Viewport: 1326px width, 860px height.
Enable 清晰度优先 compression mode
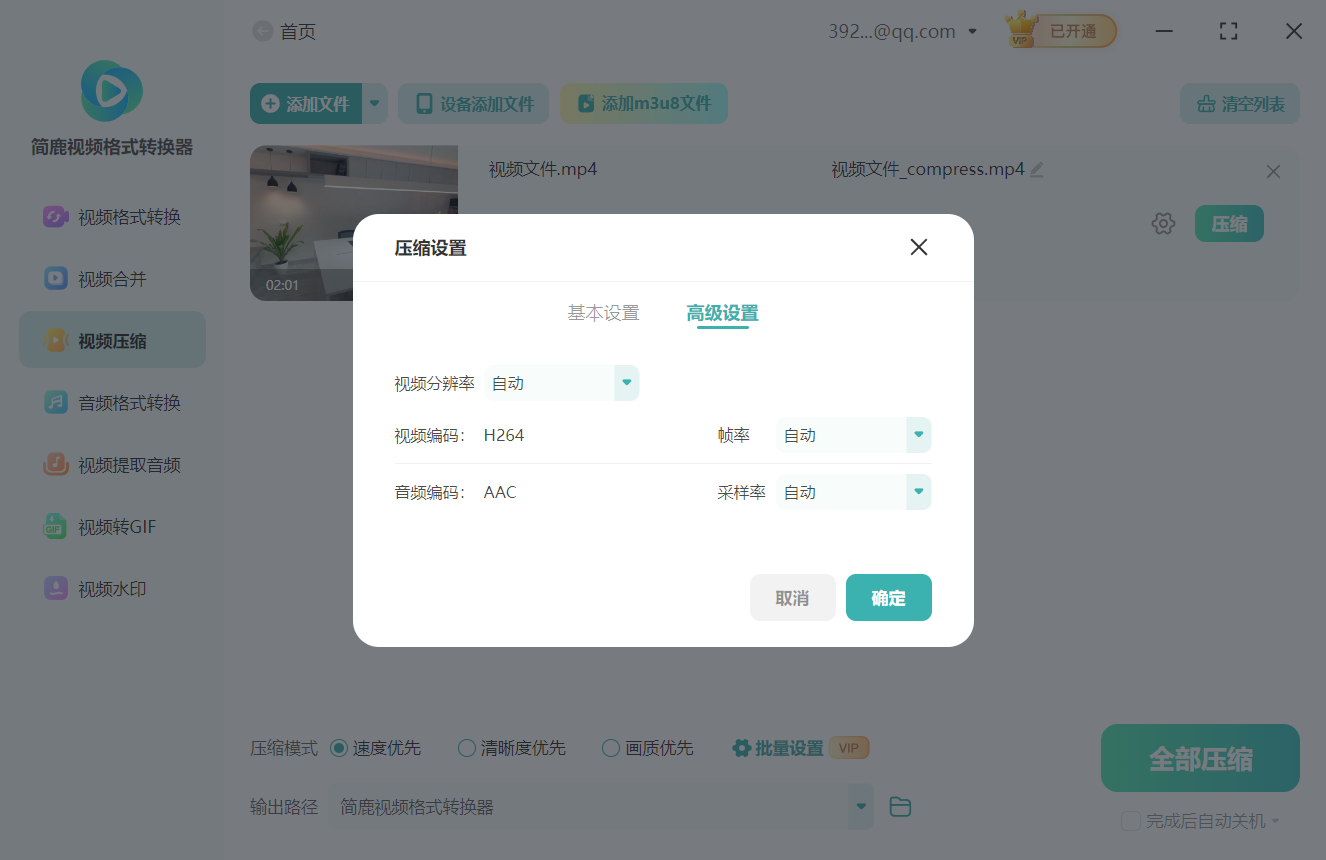pos(466,747)
